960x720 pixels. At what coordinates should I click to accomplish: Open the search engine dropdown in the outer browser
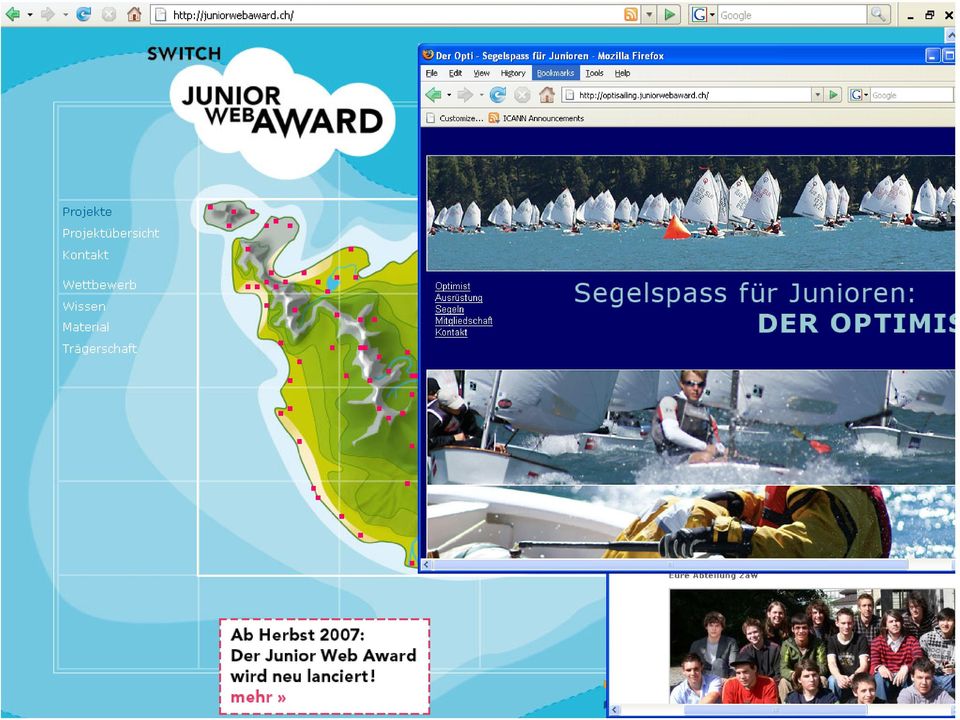[712, 15]
